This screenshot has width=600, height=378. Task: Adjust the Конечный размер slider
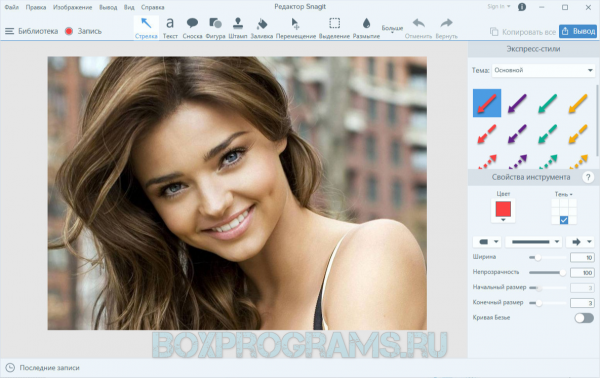548,303
